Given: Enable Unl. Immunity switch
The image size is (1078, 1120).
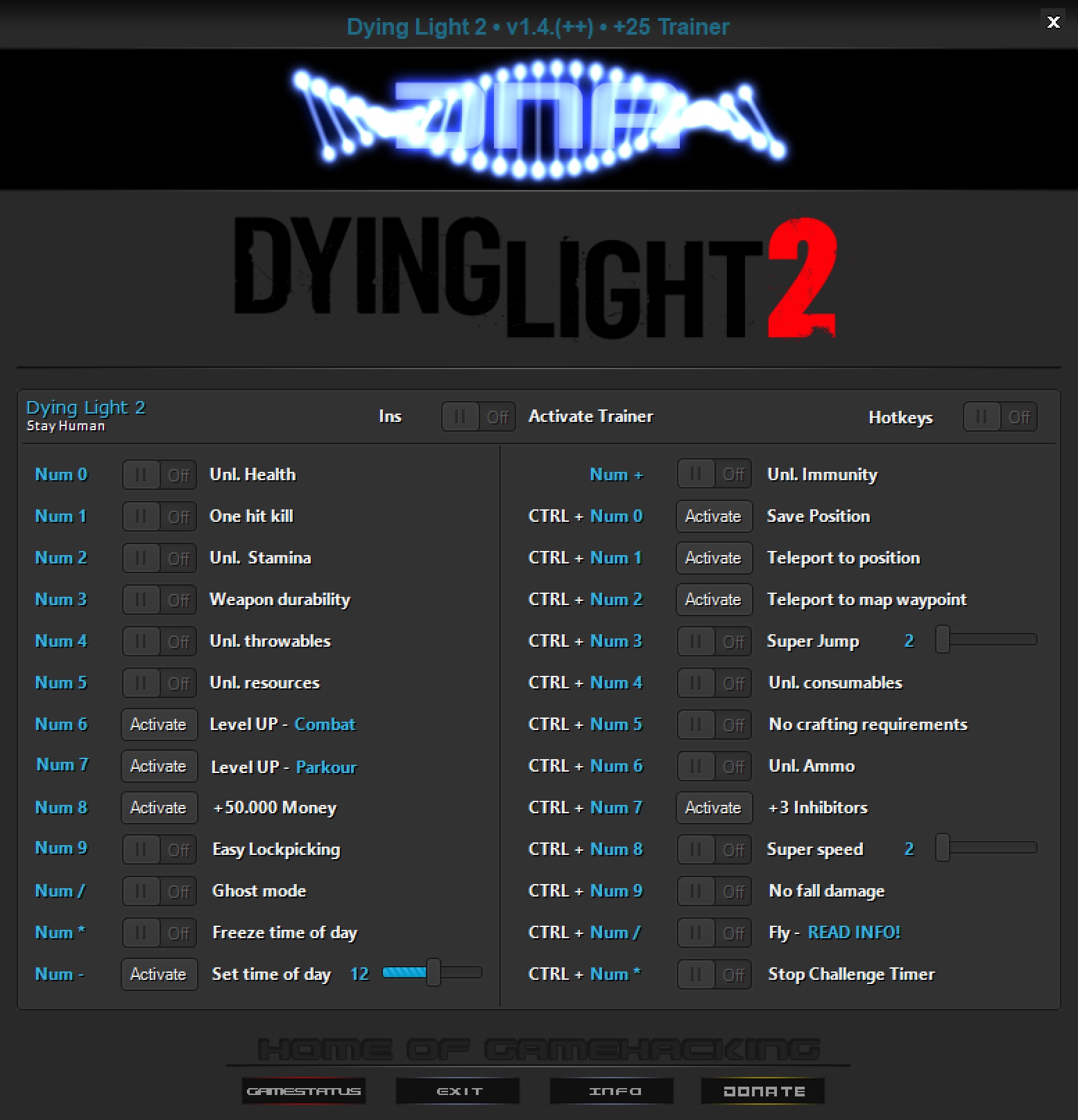Looking at the screenshot, I should tap(715, 475).
